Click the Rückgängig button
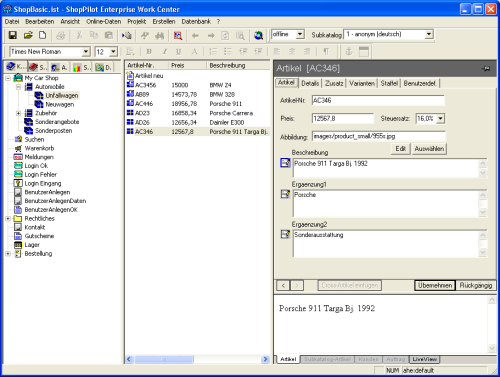Screen dimensions: 500x377 [x=476, y=285]
